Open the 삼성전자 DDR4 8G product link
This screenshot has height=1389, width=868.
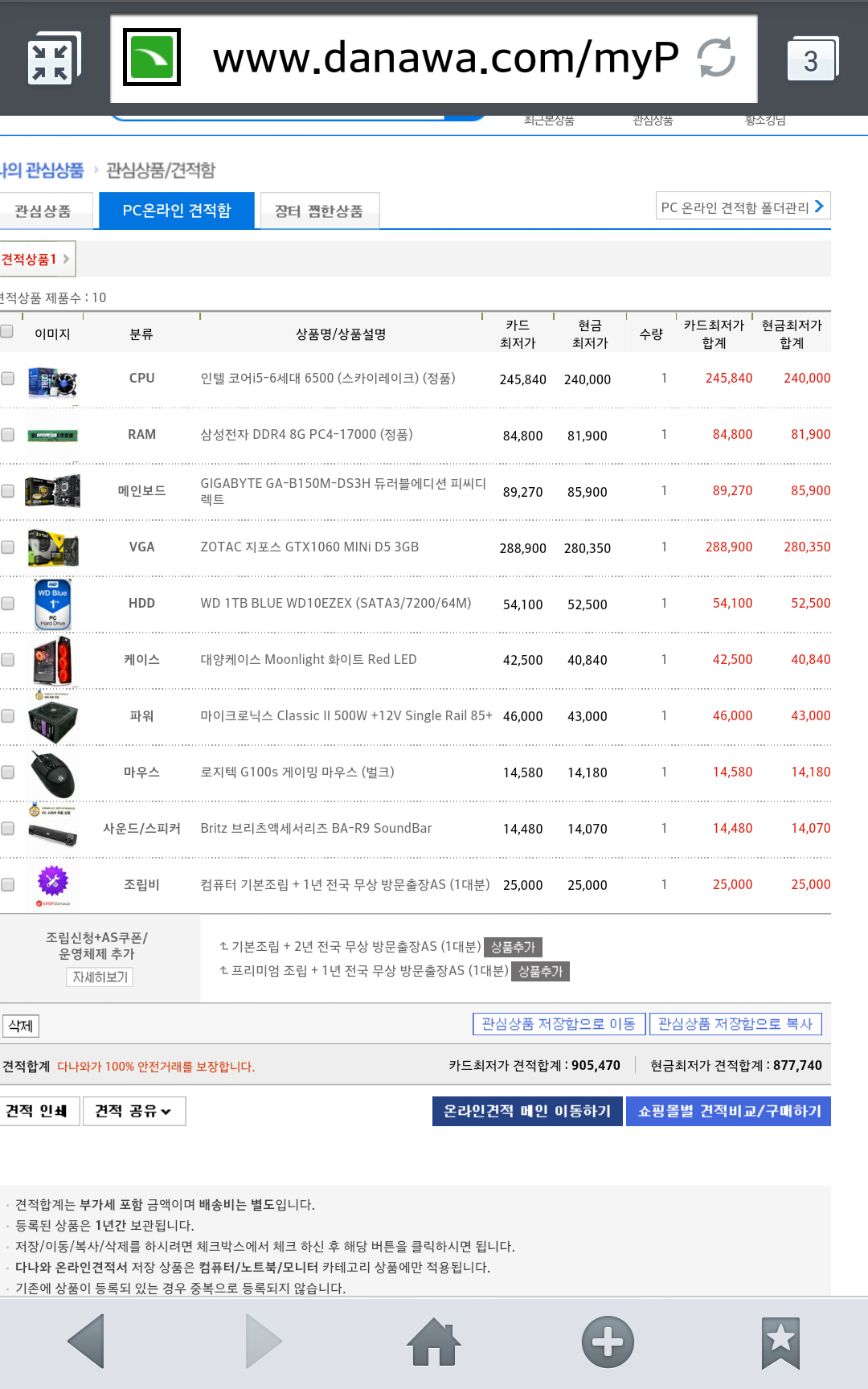[306, 434]
